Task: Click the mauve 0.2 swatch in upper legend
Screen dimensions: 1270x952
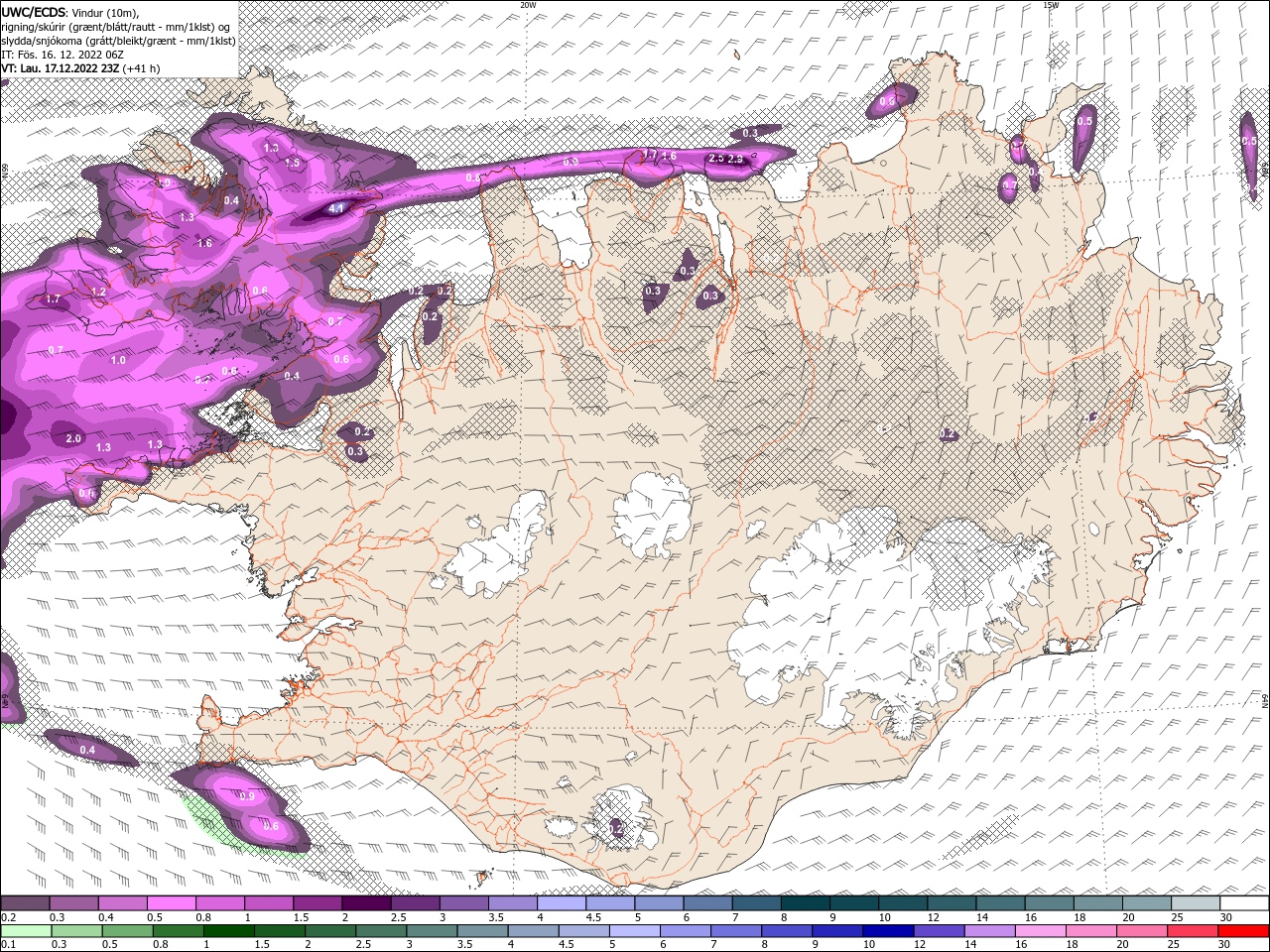Action: point(25,903)
